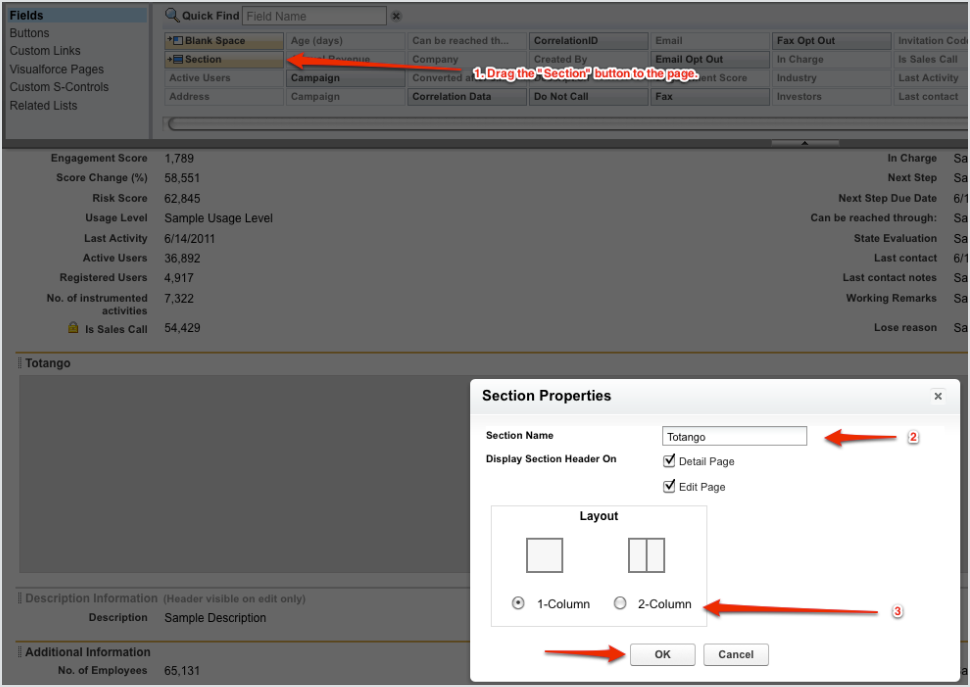
Task: Pick the Fax Opt Out palette field
Action: pyautogui.click(x=831, y=41)
